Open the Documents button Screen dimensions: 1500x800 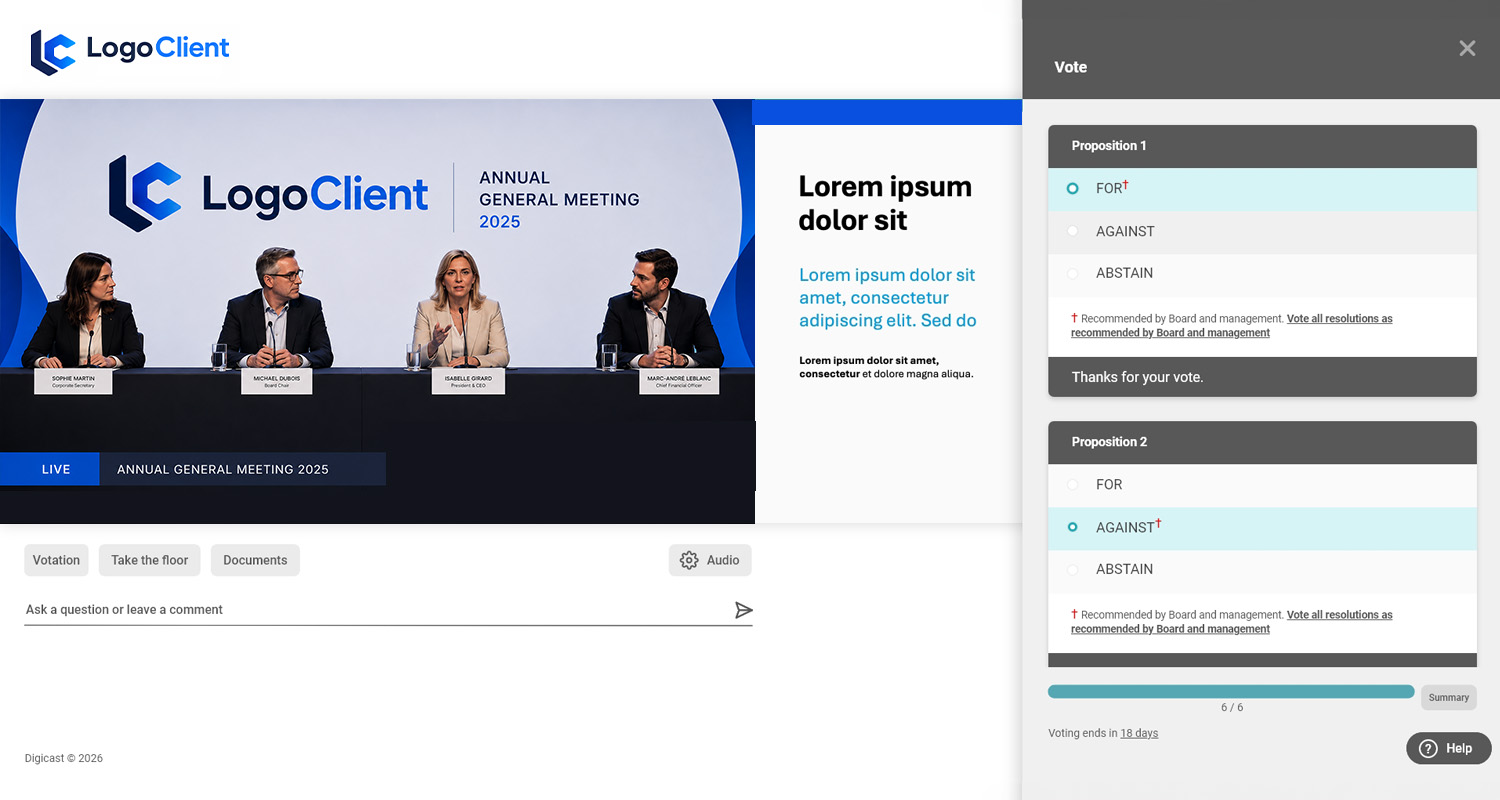point(255,560)
